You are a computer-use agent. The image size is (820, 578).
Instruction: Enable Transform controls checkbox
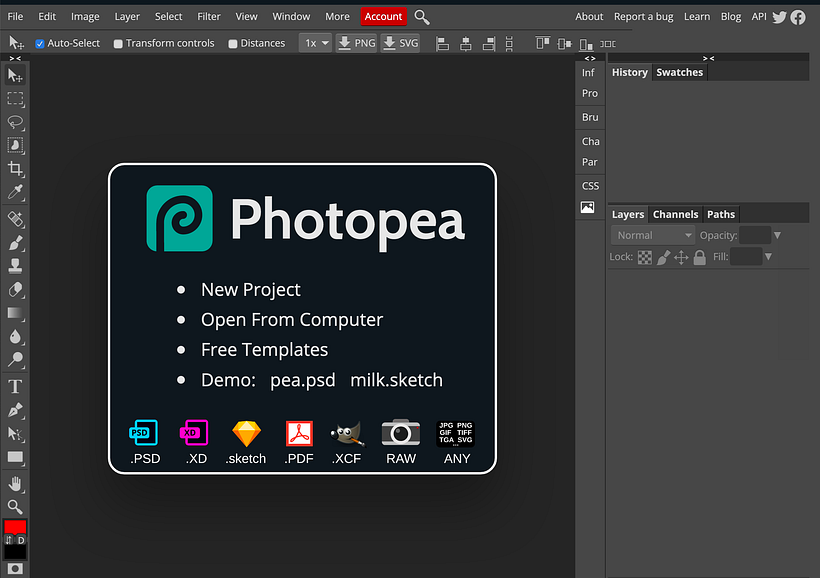[x=118, y=43]
